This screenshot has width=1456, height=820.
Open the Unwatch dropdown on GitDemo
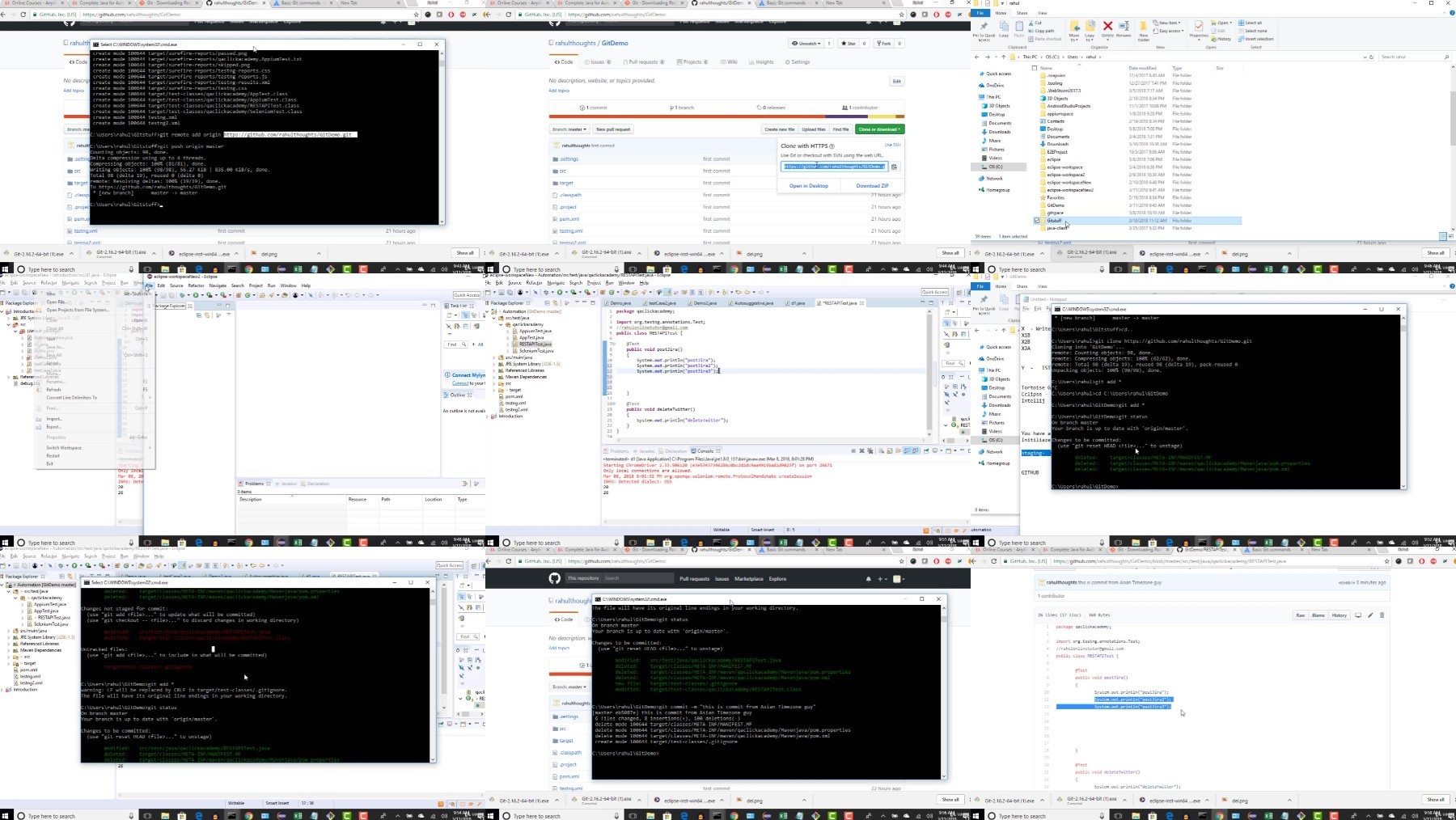tap(806, 44)
